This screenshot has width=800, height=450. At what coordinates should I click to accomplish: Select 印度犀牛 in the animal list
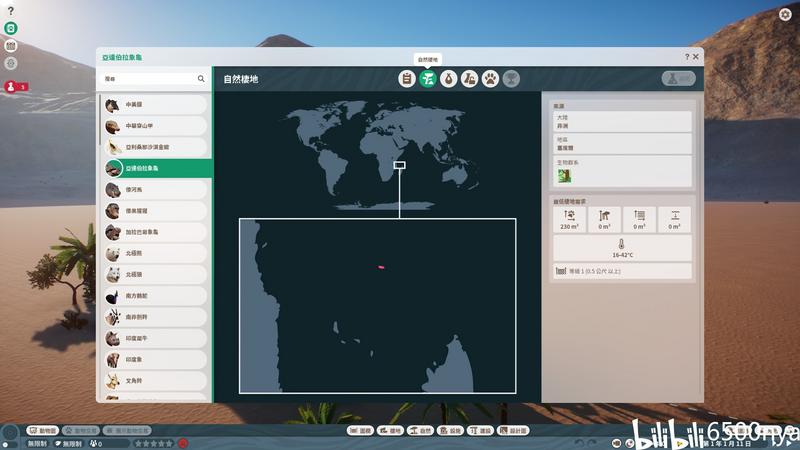click(x=156, y=338)
